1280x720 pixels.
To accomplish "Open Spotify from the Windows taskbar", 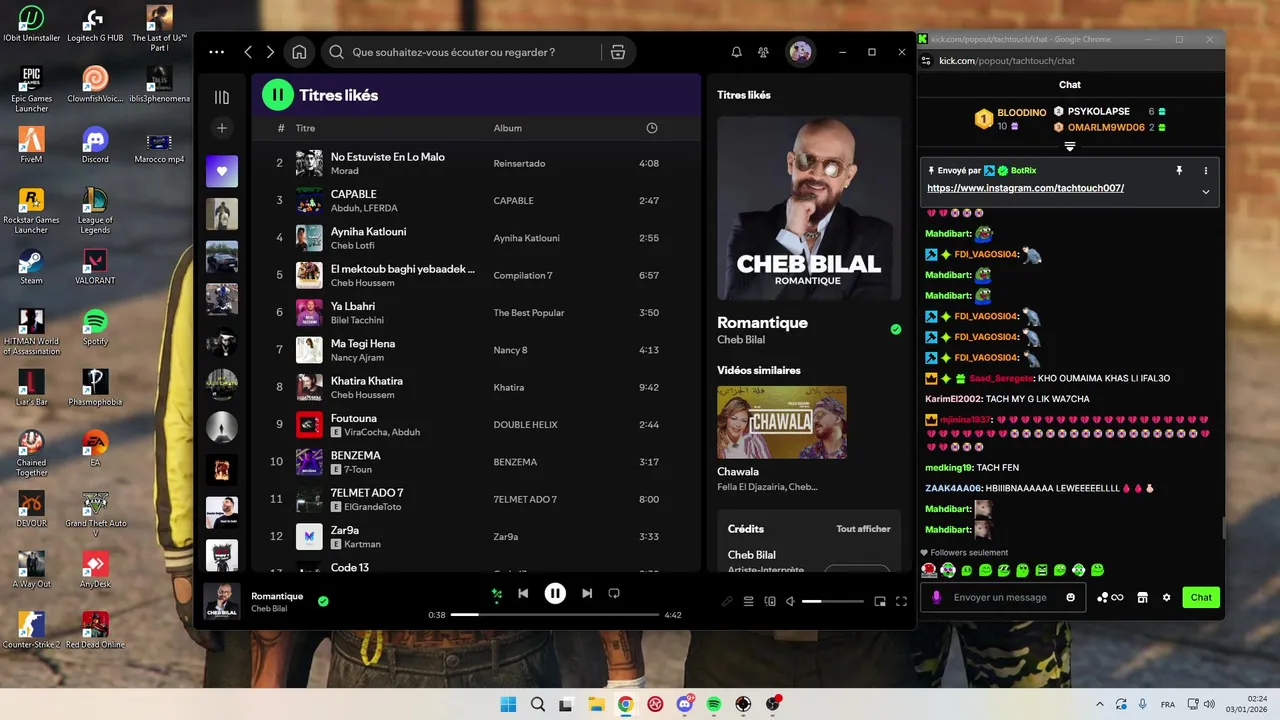I will point(714,704).
